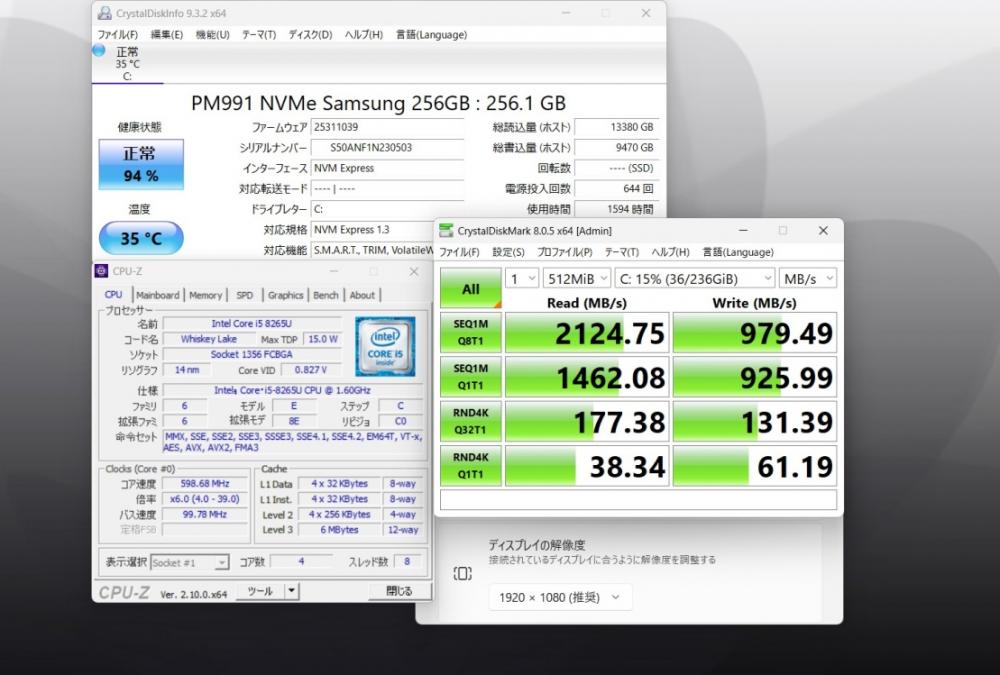Image resolution: width=1000 pixels, height=675 pixels.
Task: Open 設定(S) menu in CrystalDiskMark
Action: pos(508,252)
